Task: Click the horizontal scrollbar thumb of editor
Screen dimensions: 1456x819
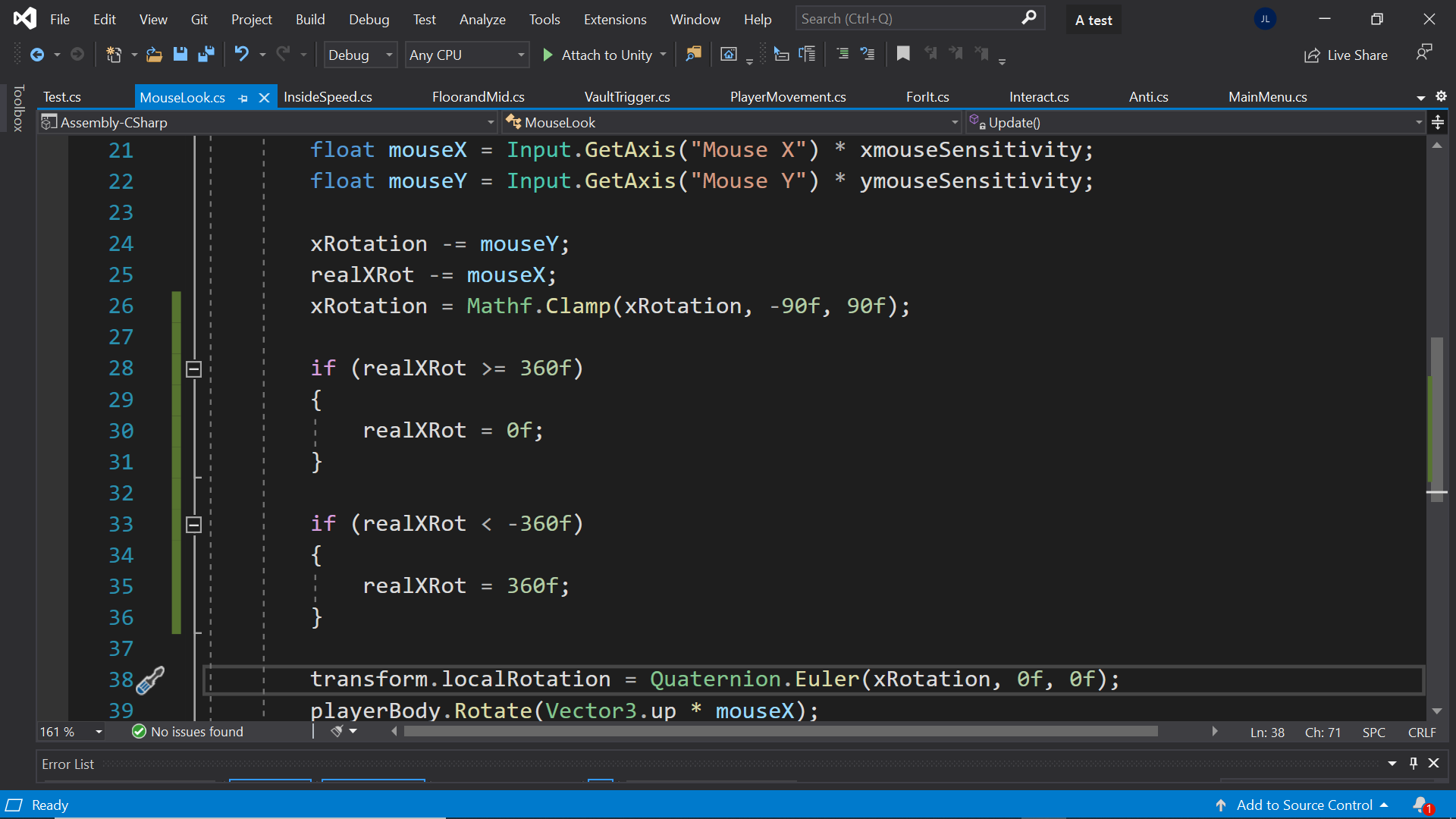Action: pos(780,731)
